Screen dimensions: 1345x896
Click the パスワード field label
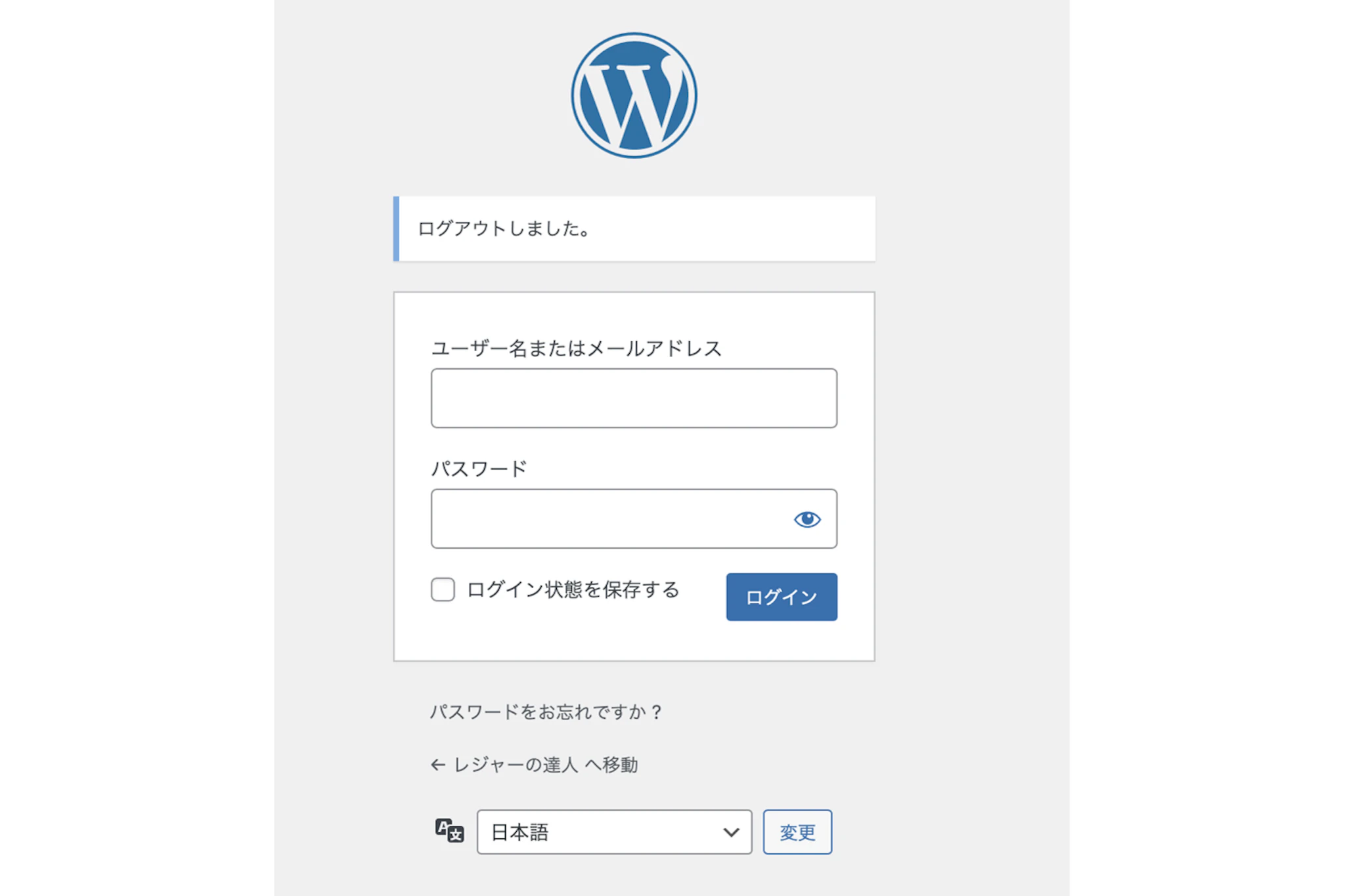pos(479,469)
